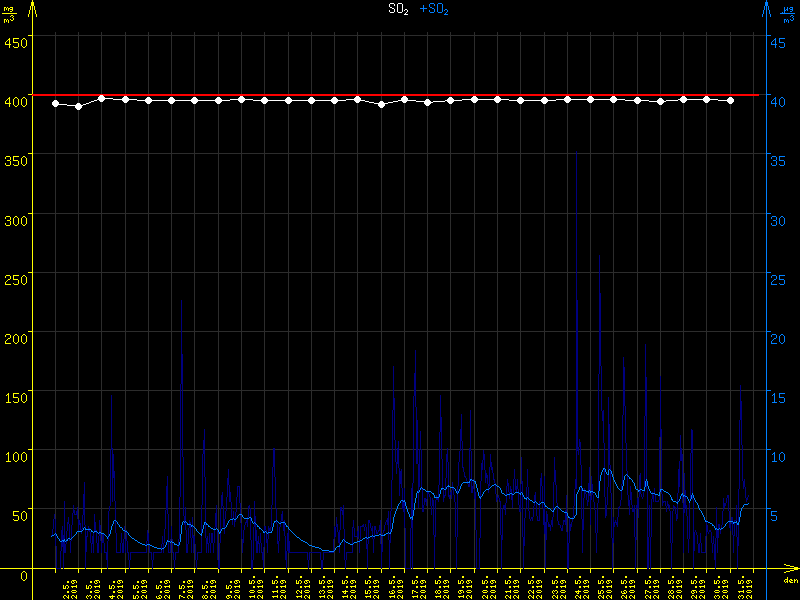The width and height of the screenshot is (800, 600).
Task: Click the 450 value on left axis
Action: 16,41
